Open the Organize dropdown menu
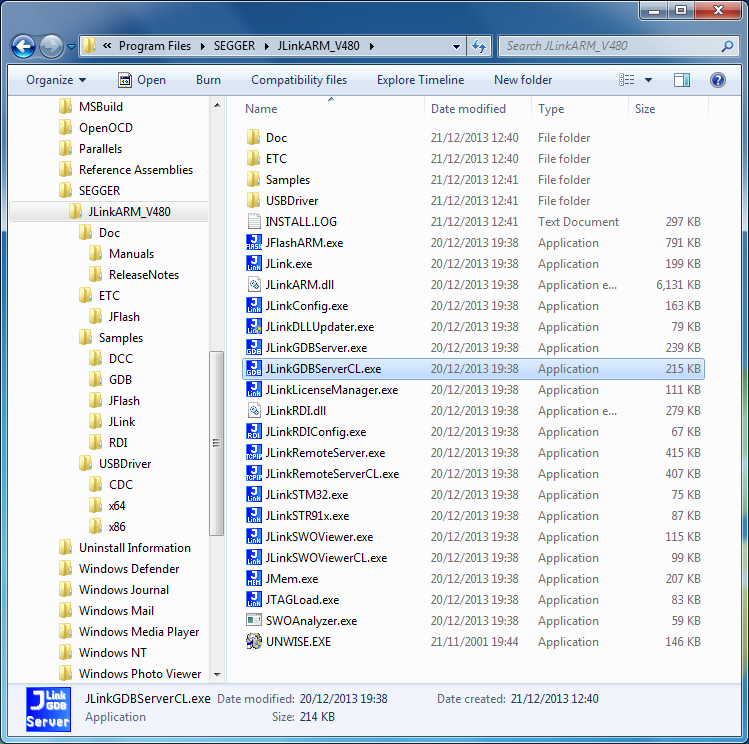Image resolution: width=749 pixels, height=744 pixels. point(56,80)
